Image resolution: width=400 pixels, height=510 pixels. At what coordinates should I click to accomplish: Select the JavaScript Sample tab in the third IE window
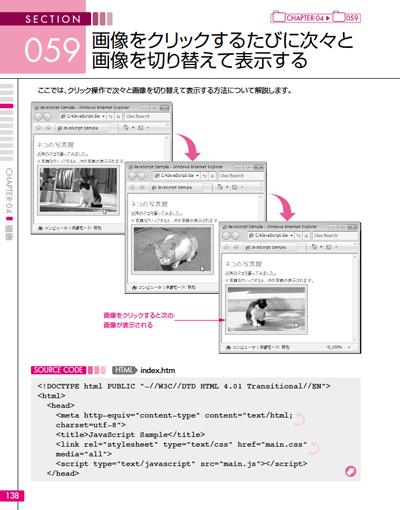[x=269, y=247]
